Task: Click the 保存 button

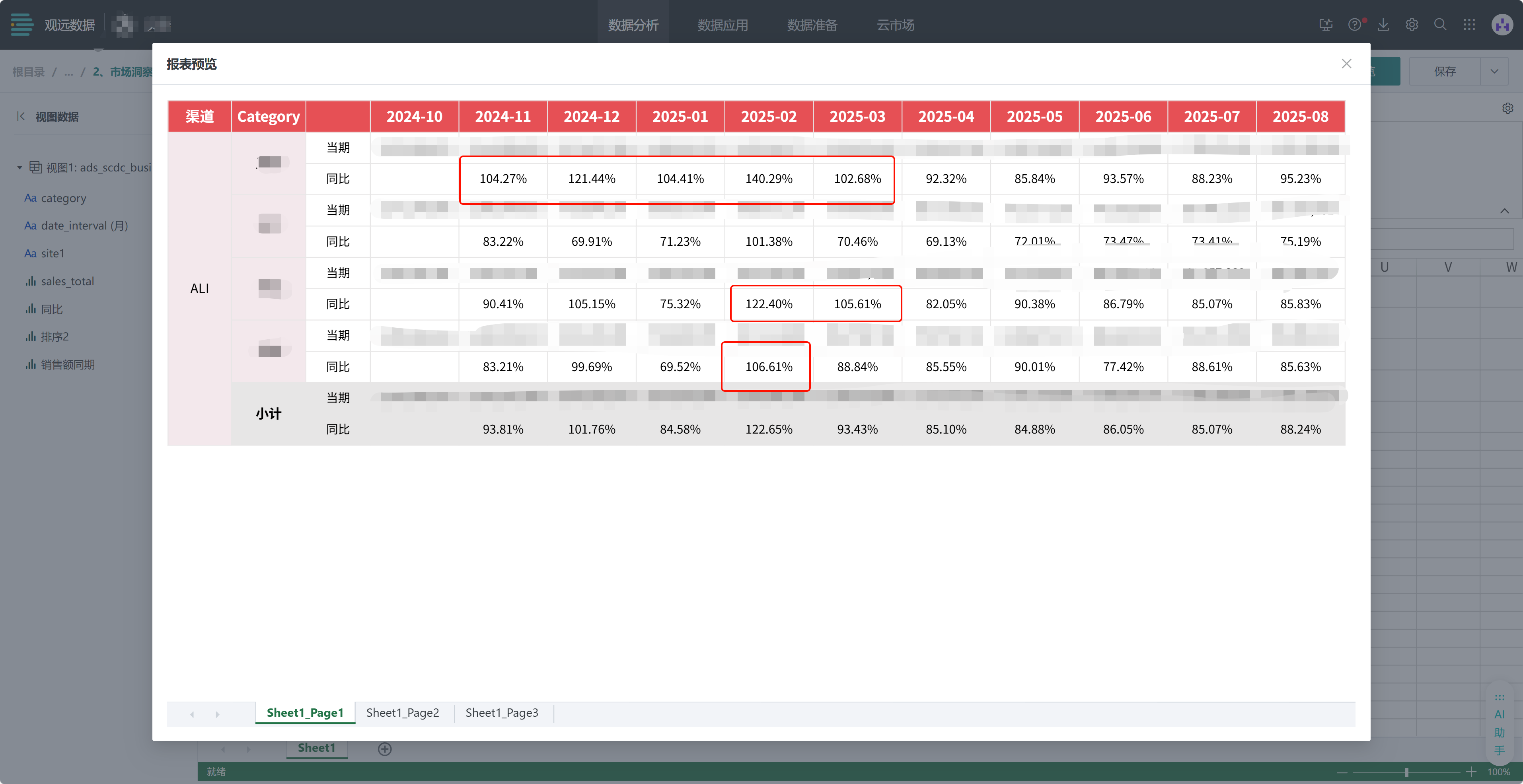Action: click(x=1444, y=72)
